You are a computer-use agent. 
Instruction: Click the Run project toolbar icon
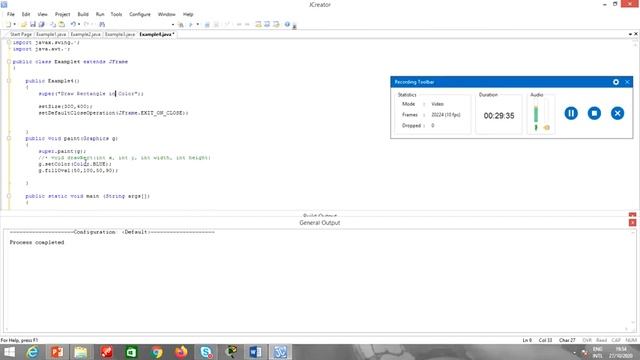point(190,24)
